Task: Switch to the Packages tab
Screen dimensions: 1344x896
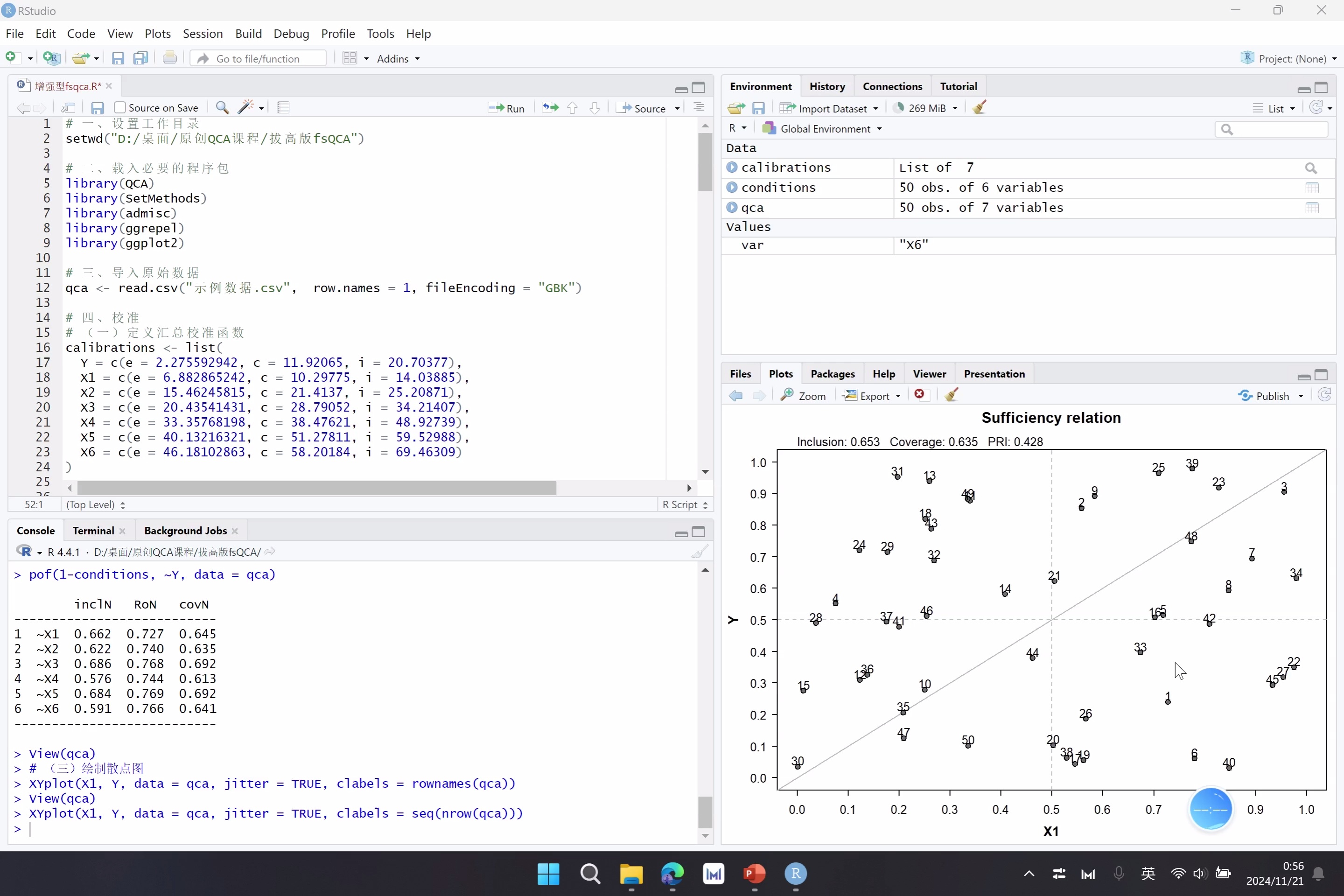Action: (x=833, y=374)
